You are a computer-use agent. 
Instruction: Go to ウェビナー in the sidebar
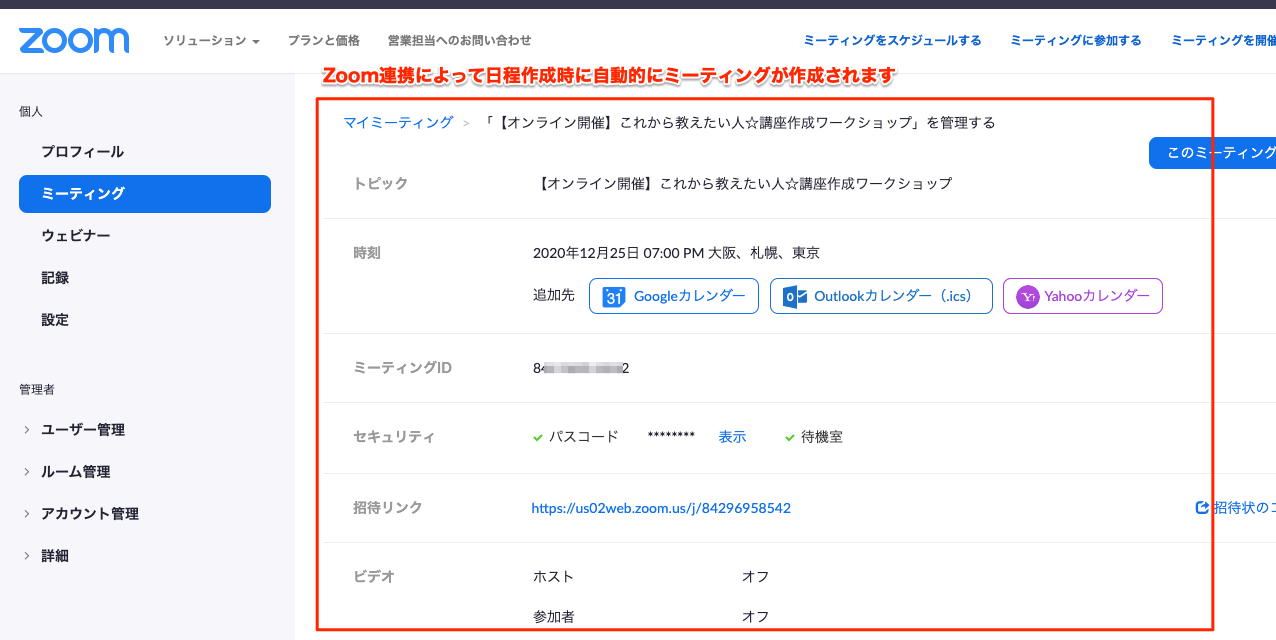pos(76,236)
